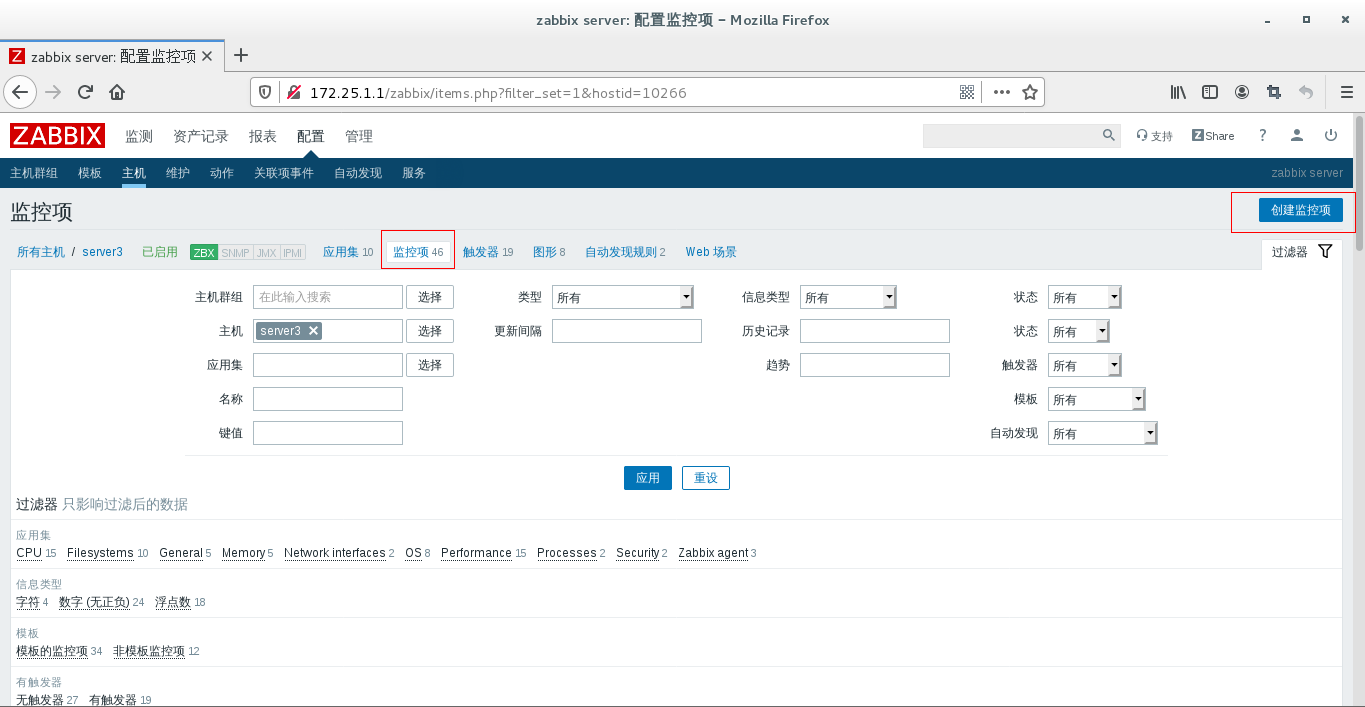Focus the 主机群组 search input

pos(328,297)
